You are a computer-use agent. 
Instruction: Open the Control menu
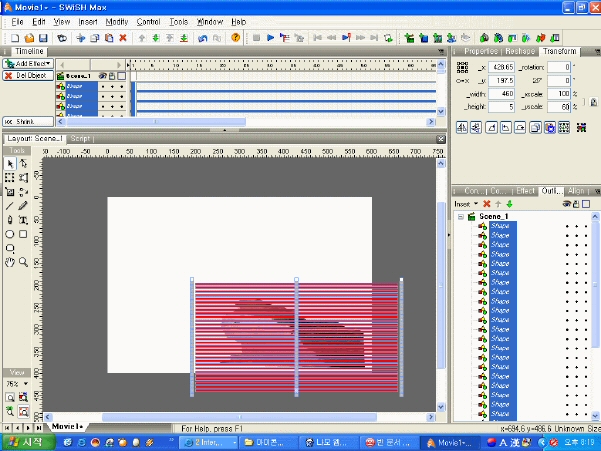(148, 22)
